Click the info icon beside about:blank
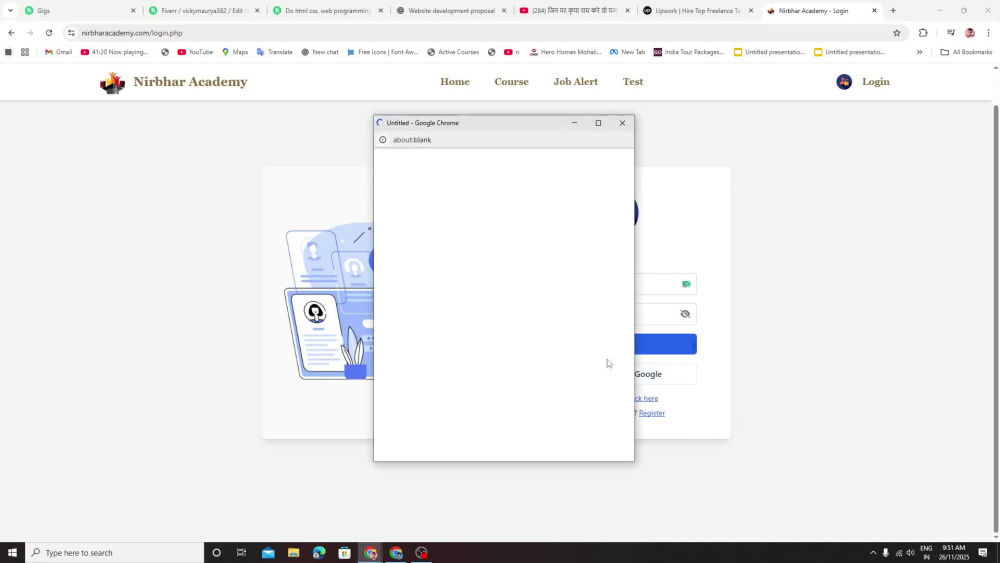The width and height of the screenshot is (1000, 563). [x=383, y=140]
